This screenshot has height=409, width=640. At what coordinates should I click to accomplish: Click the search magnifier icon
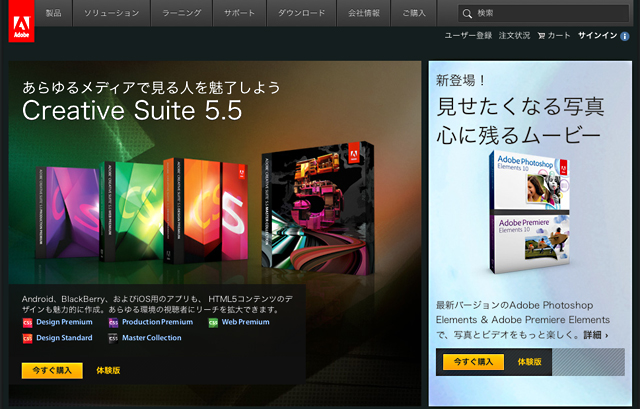467,13
